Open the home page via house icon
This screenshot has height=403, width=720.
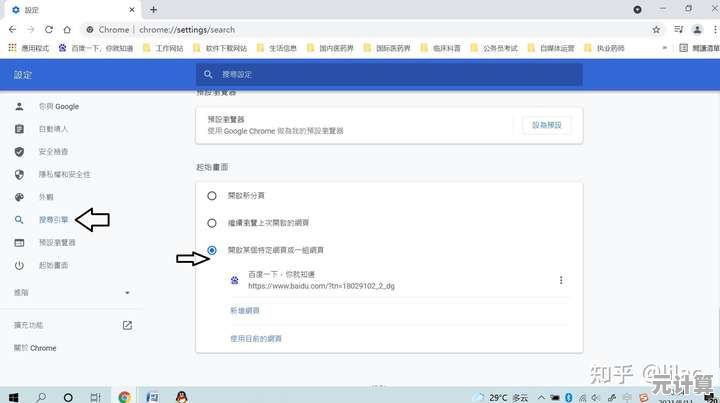click(67, 29)
